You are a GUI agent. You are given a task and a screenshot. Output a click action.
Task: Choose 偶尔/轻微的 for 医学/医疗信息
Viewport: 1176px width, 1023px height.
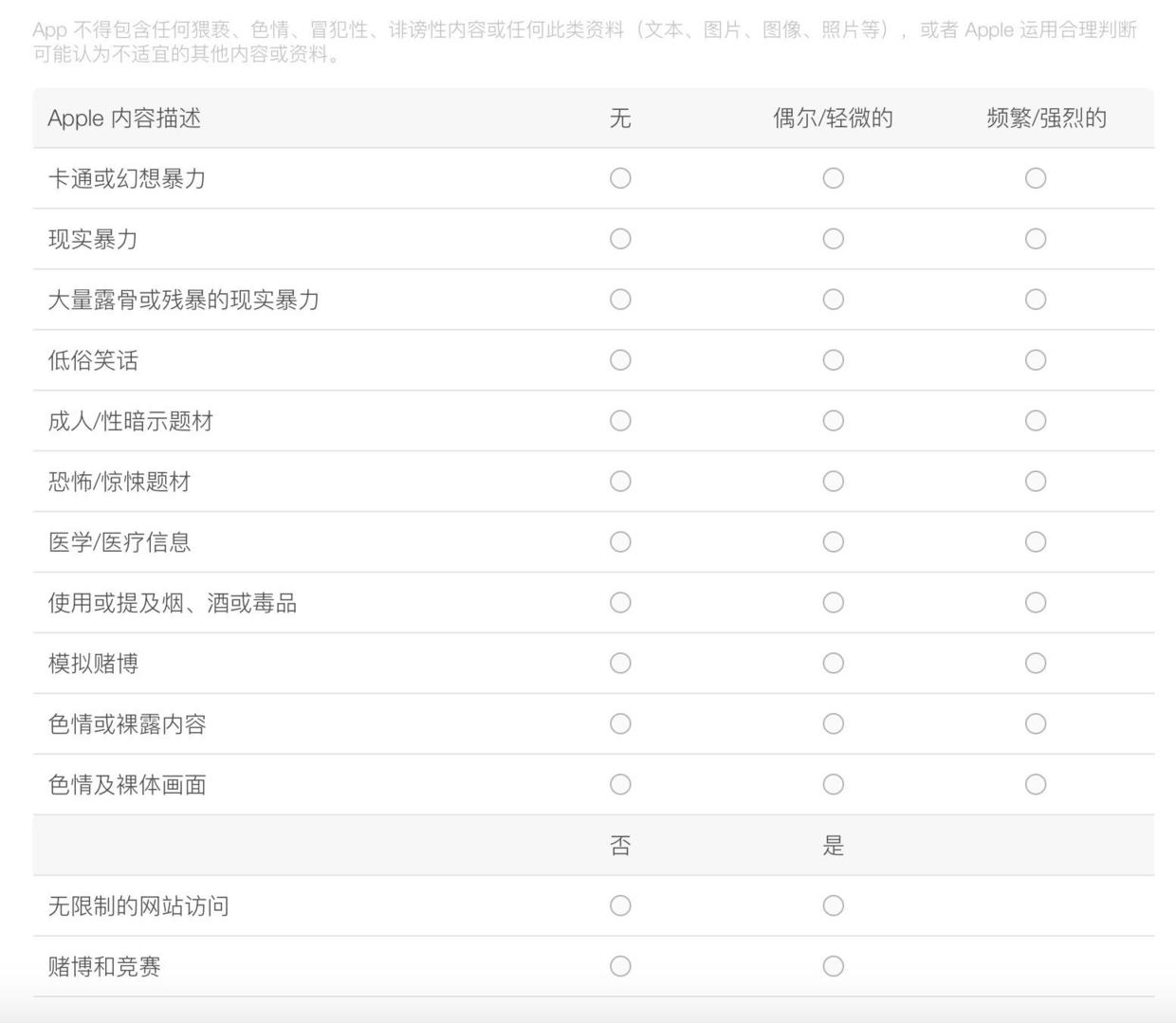click(833, 542)
